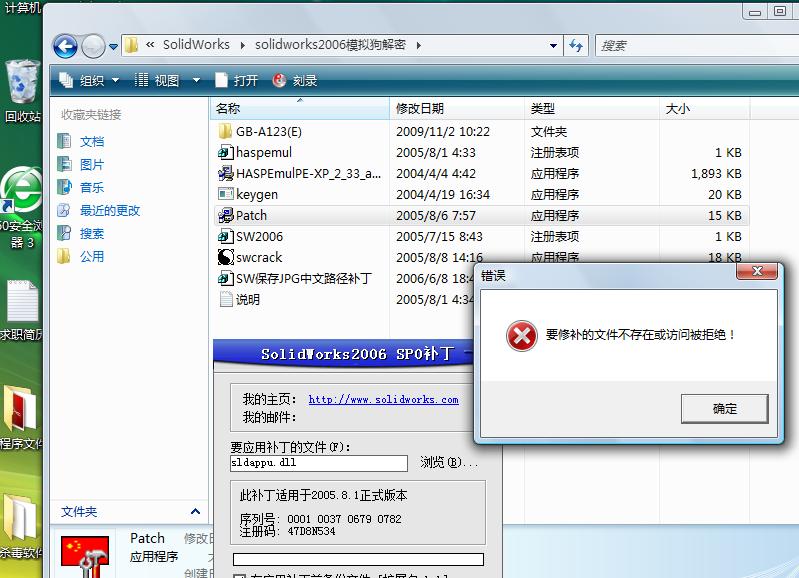Open the 搜索 favorite link in sidebar
799x578 pixels.
[92, 233]
